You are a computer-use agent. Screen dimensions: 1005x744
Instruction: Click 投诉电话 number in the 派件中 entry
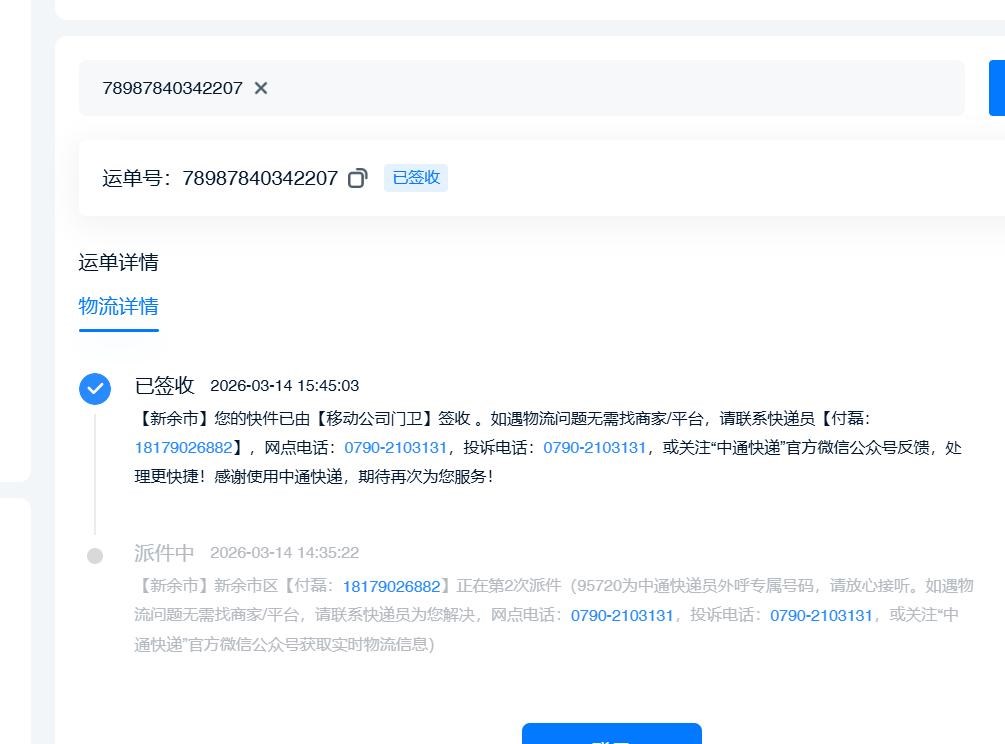821,615
